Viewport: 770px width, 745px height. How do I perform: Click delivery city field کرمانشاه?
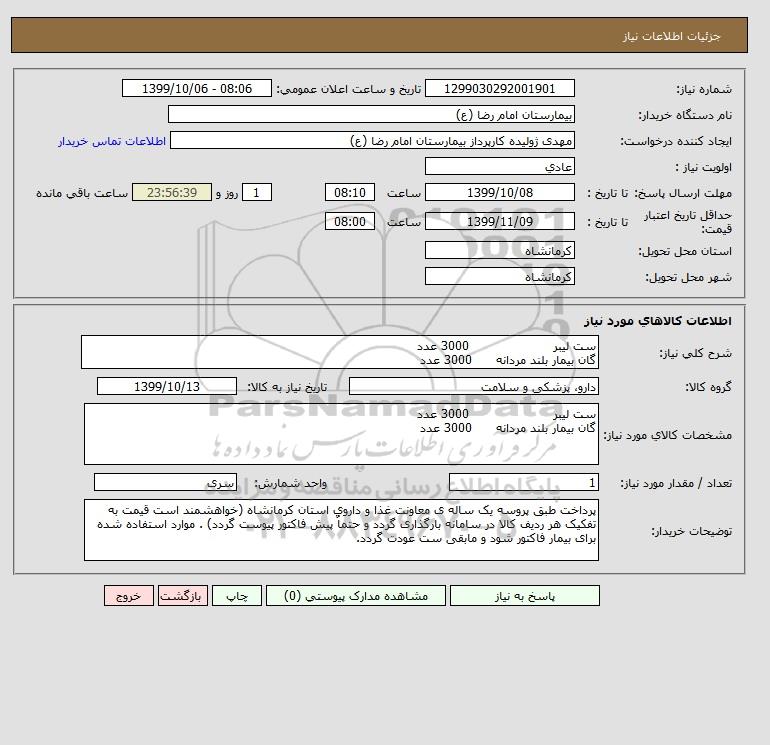(x=499, y=276)
